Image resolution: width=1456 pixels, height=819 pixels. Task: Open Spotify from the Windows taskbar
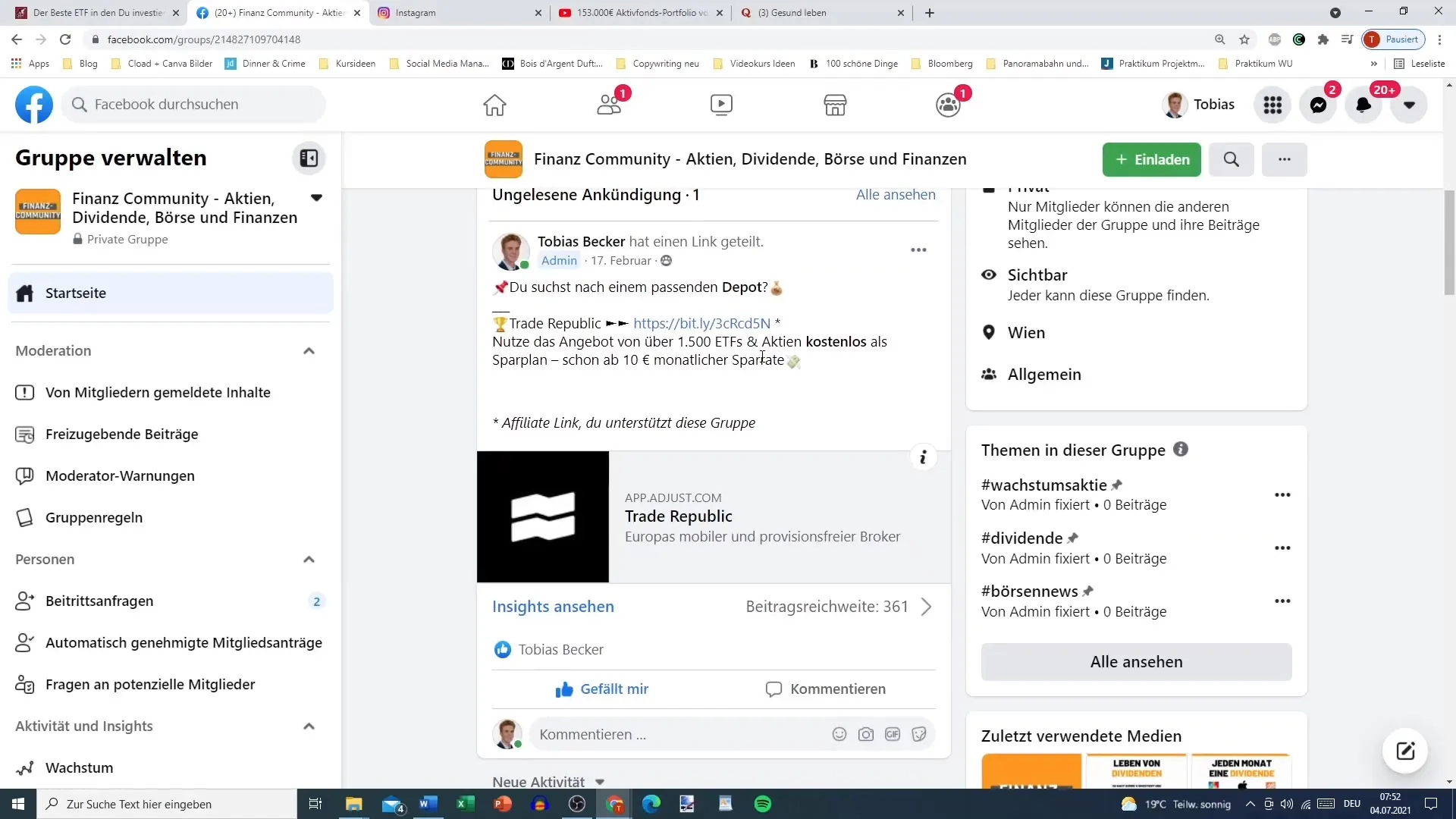pos(762,804)
